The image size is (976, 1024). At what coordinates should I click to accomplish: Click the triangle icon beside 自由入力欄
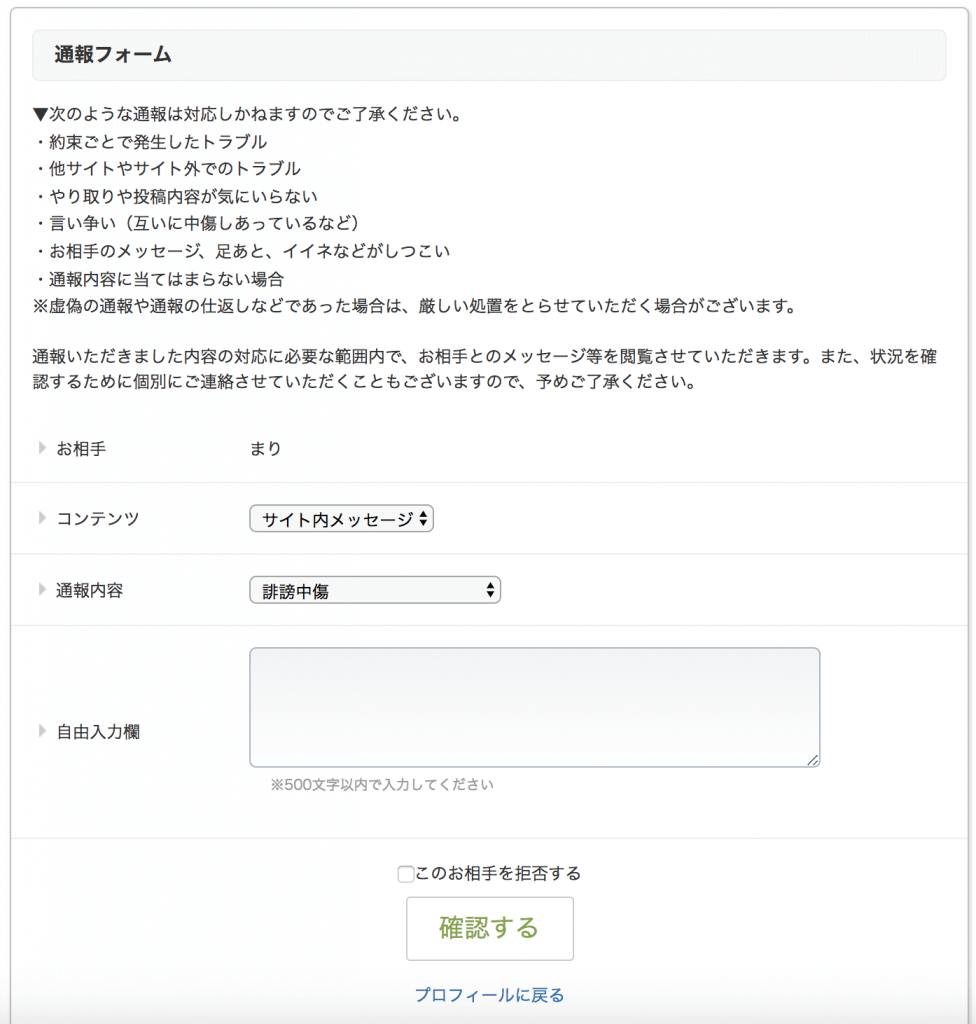click(x=42, y=731)
